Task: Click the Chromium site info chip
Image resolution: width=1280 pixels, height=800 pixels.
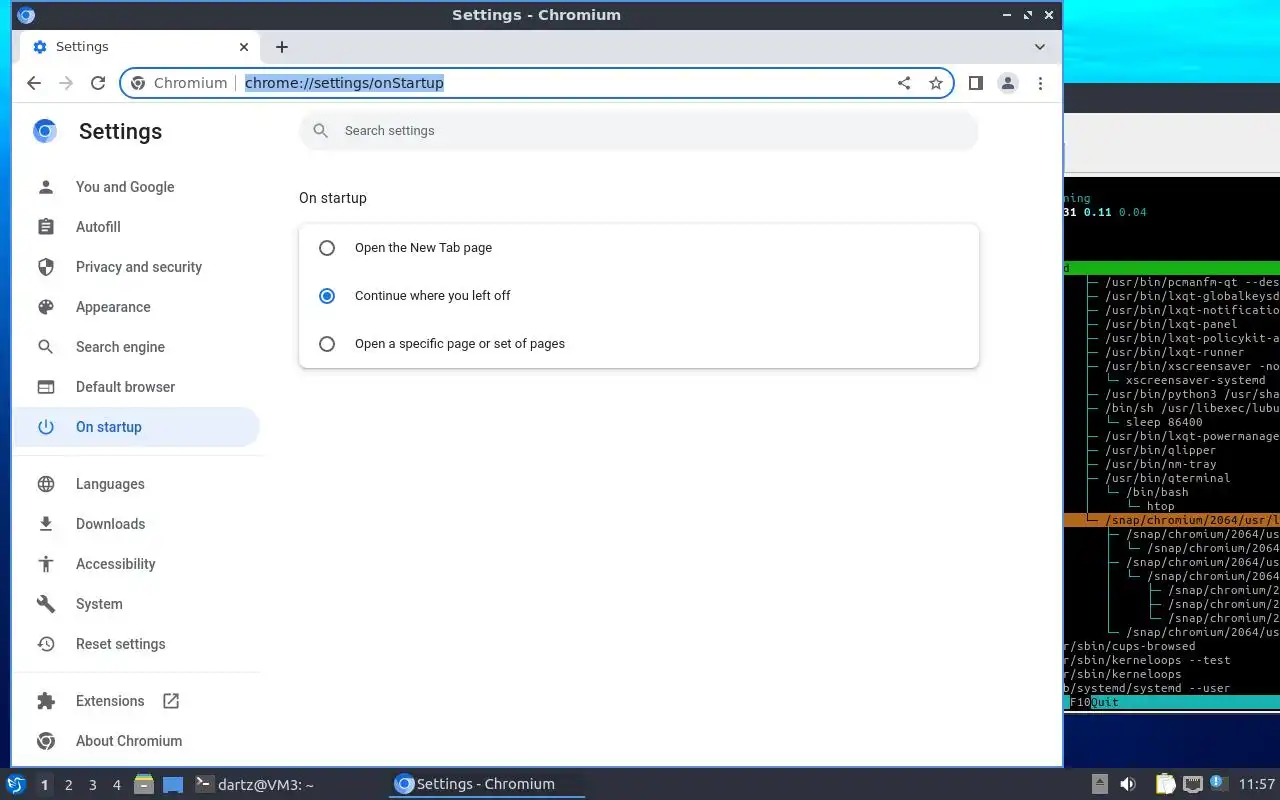Action: tap(180, 83)
